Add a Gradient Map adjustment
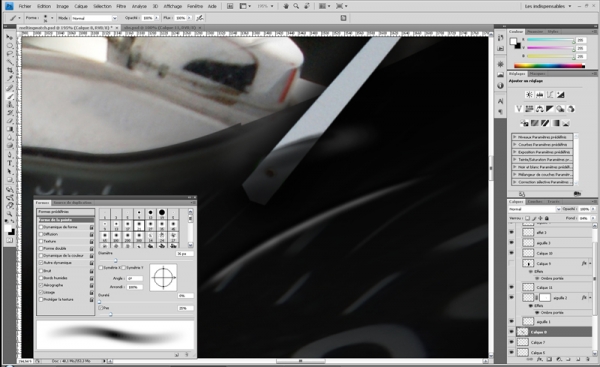600x367 pixels. point(556,123)
